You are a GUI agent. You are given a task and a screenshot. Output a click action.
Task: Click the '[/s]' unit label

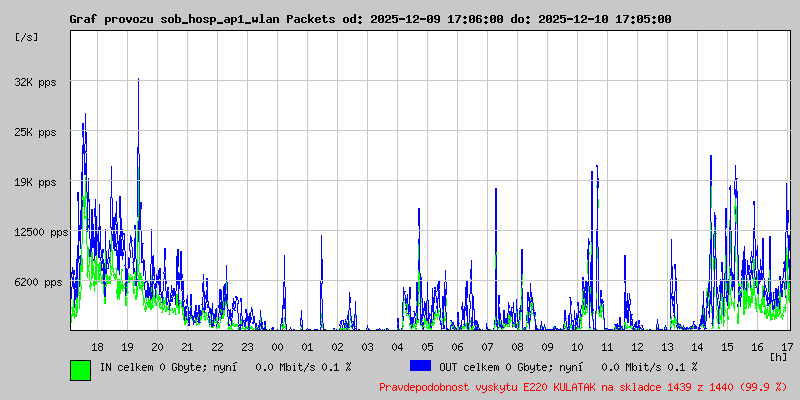pyautogui.click(x=27, y=37)
